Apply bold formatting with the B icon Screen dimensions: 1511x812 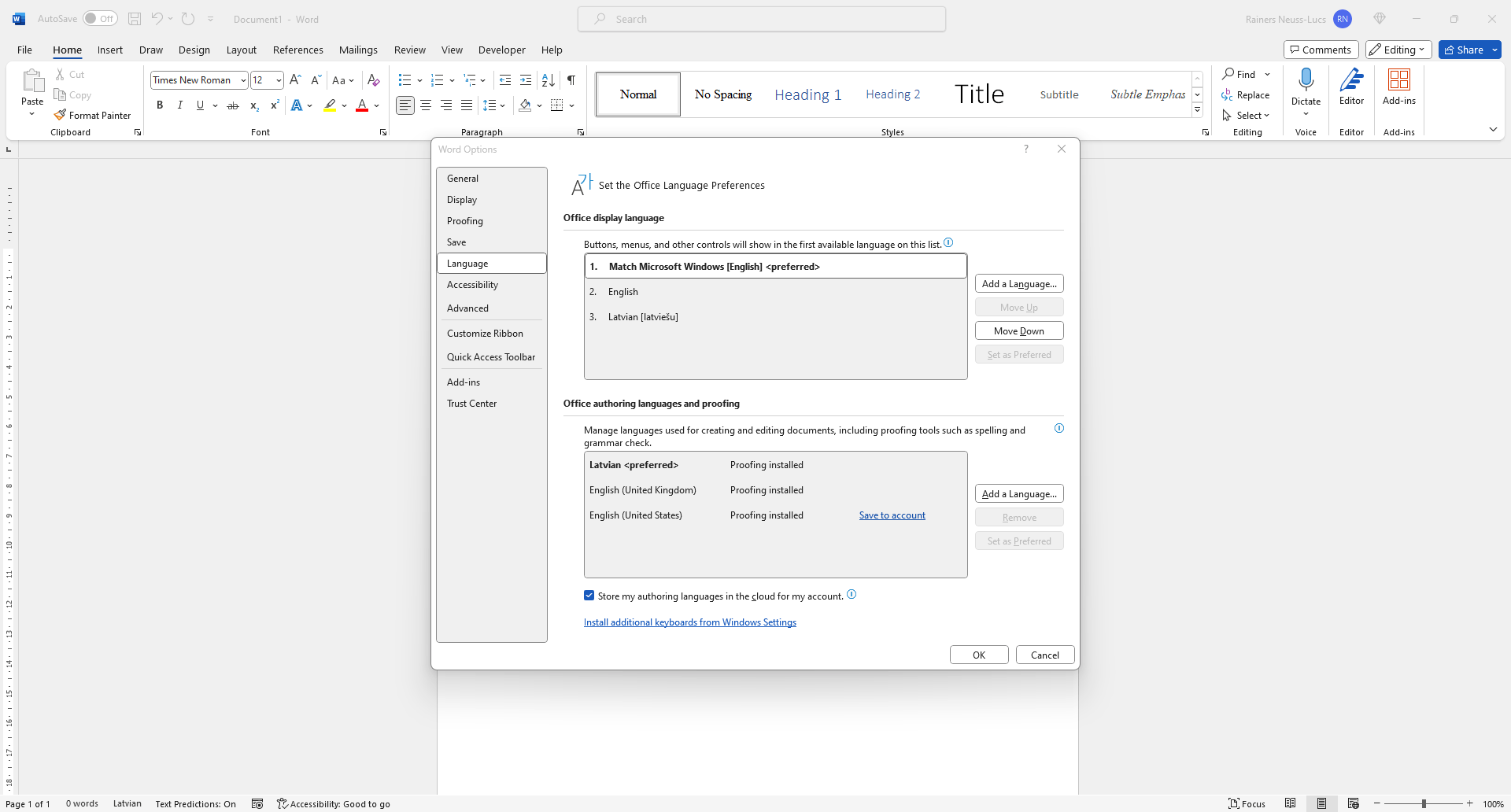(160, 105)
